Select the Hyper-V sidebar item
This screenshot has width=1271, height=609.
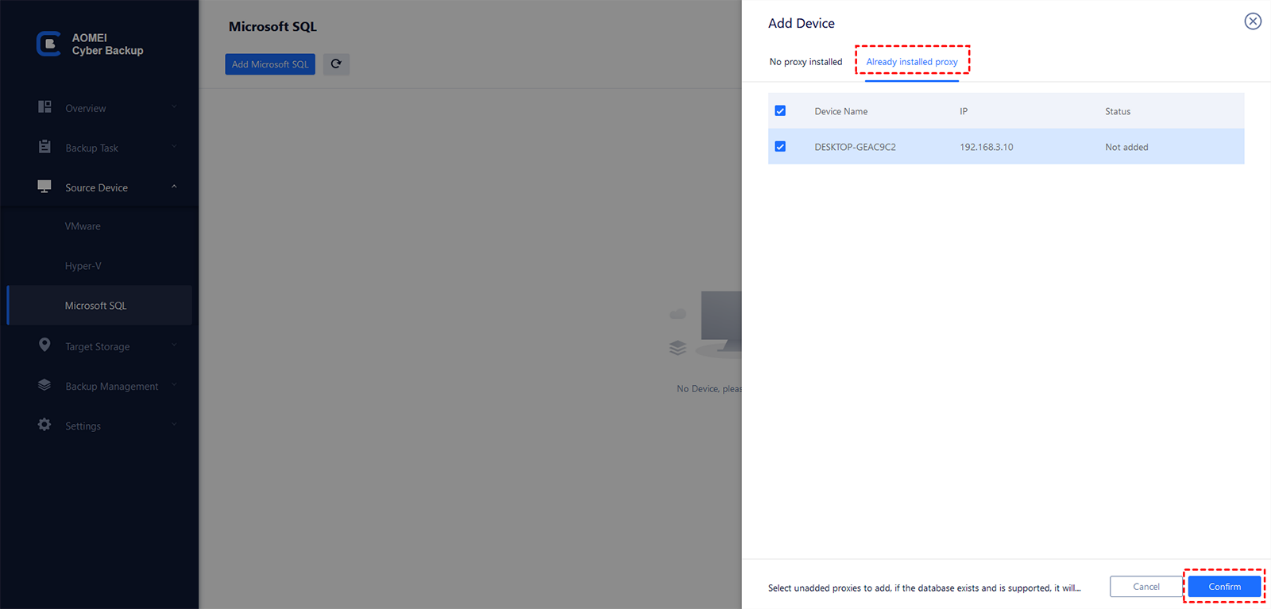point(83,266)
